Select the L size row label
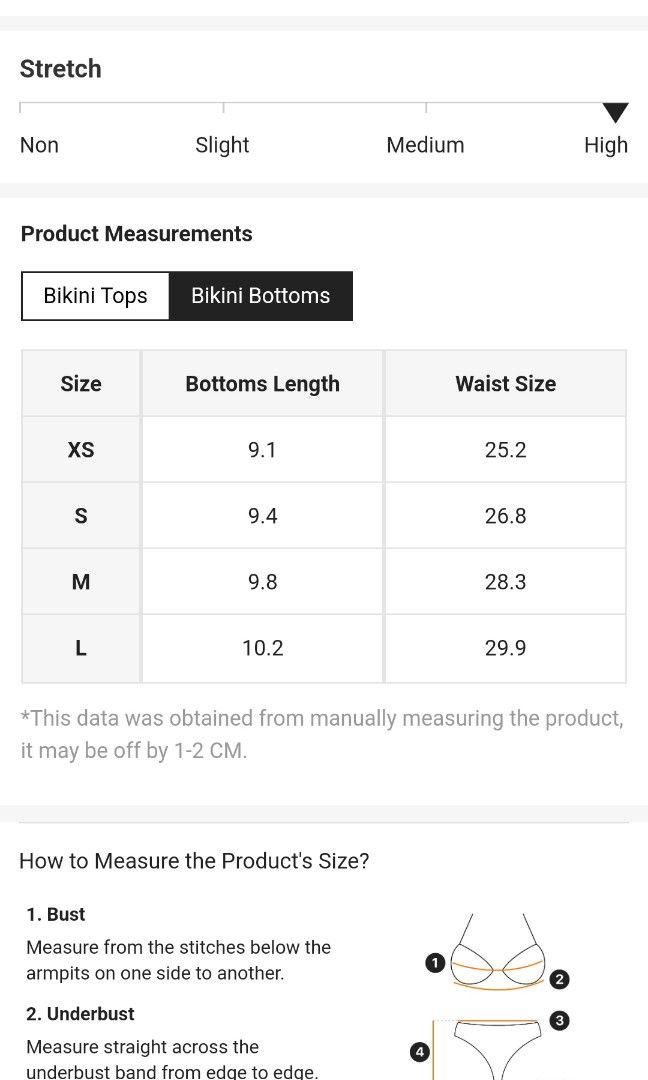The height and width of the screenshot is (1080, 648). coord(81,648)
